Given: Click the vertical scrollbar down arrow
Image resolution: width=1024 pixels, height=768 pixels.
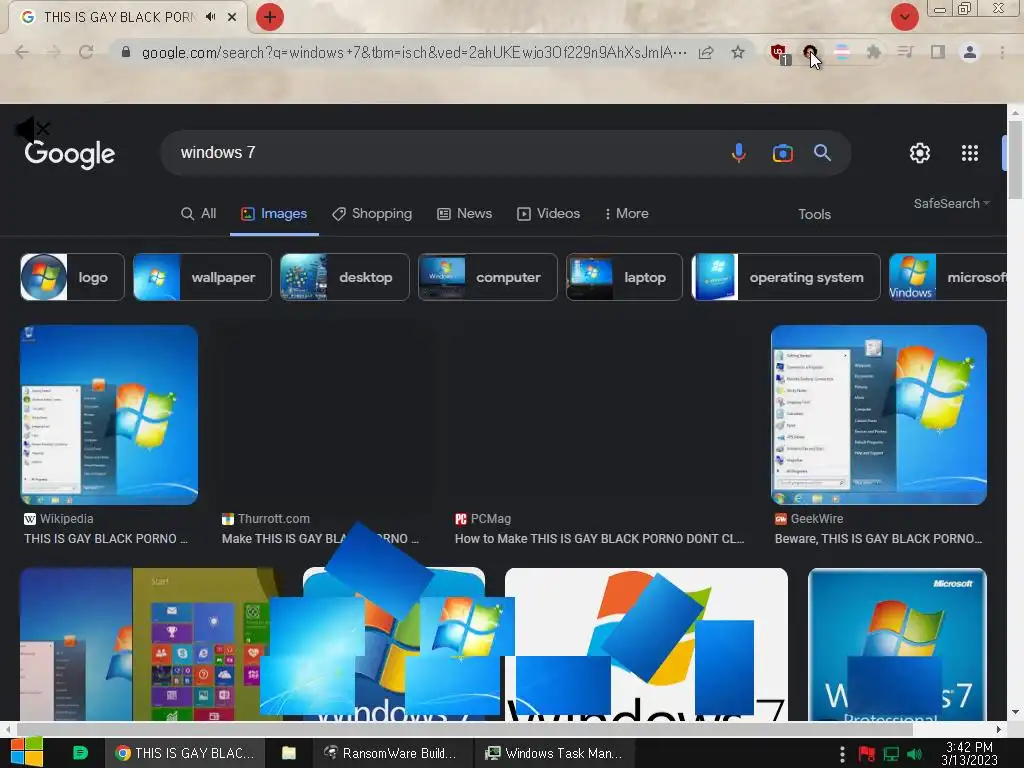Looking at the screenshot, I should tap(1015, 712).
